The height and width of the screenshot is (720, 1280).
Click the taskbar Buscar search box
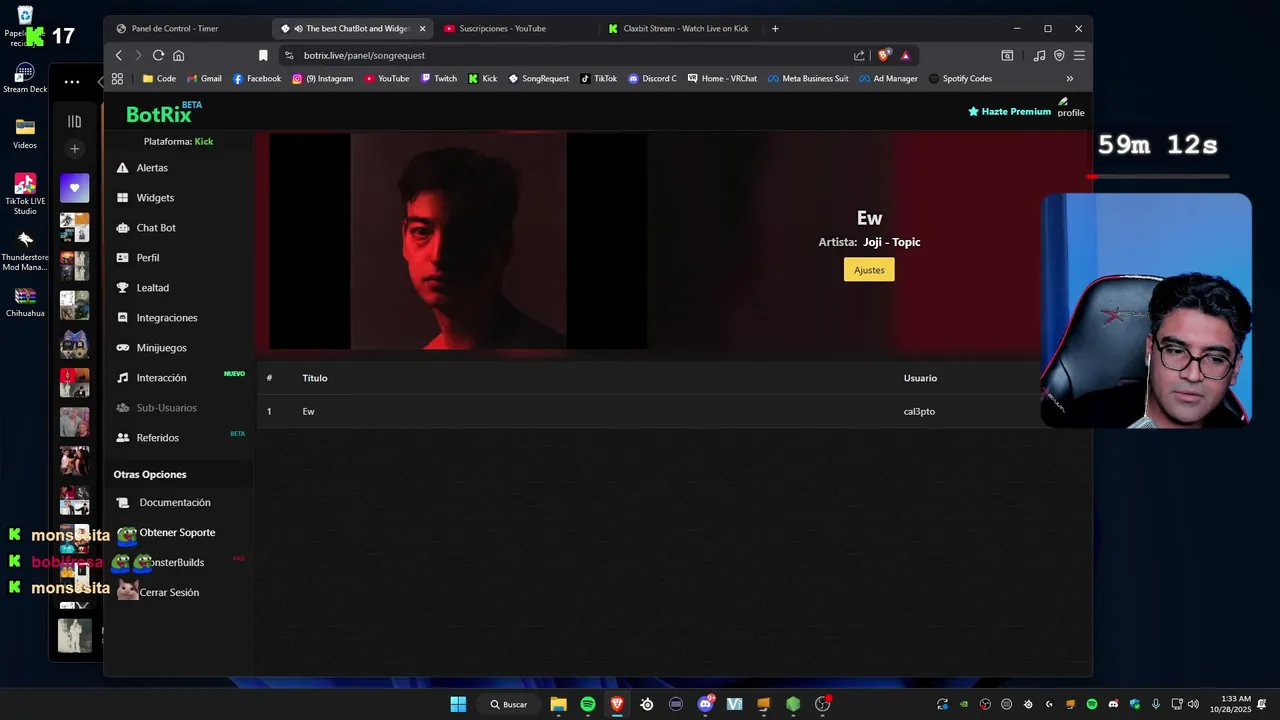tap(509, 704)
